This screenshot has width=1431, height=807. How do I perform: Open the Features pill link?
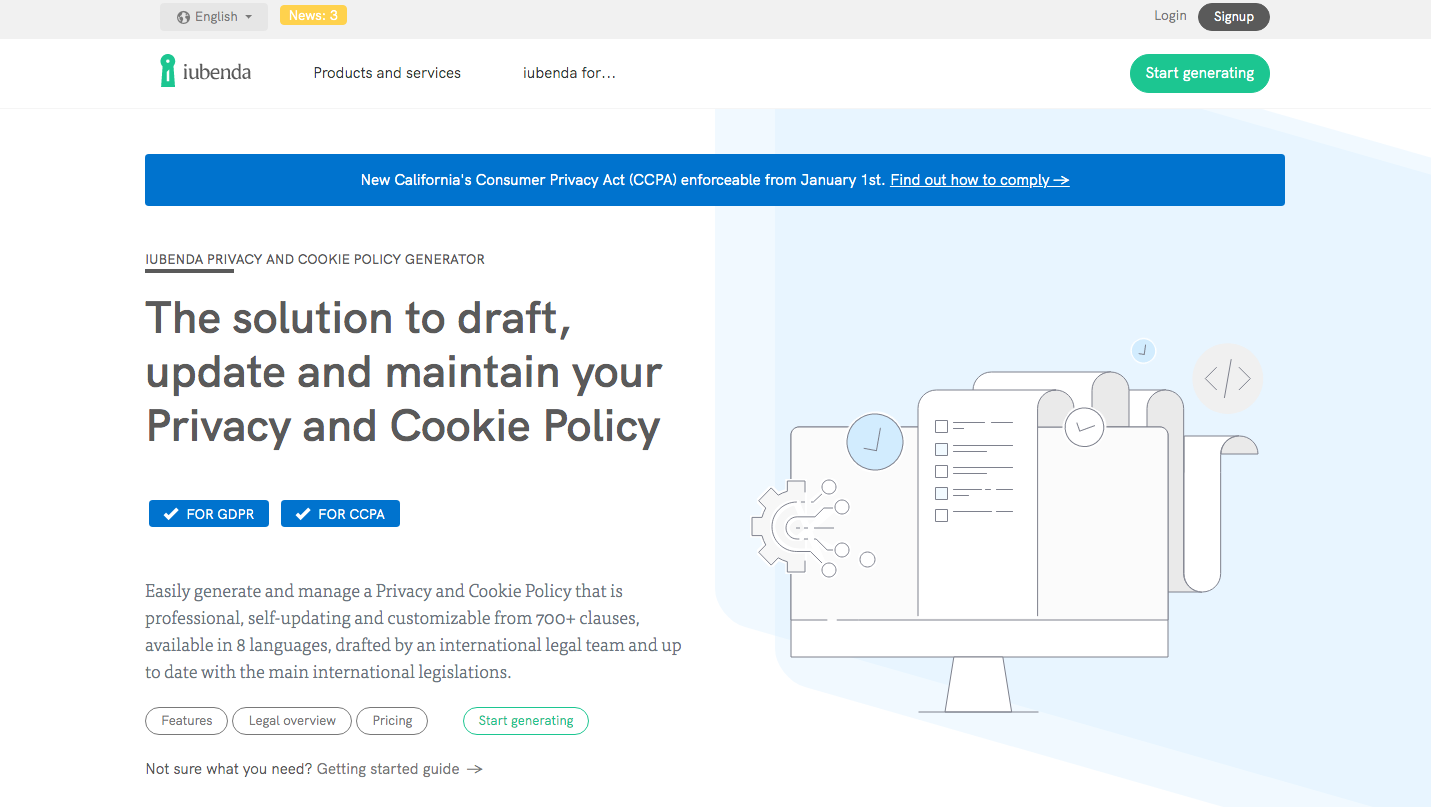pos(187,721)
